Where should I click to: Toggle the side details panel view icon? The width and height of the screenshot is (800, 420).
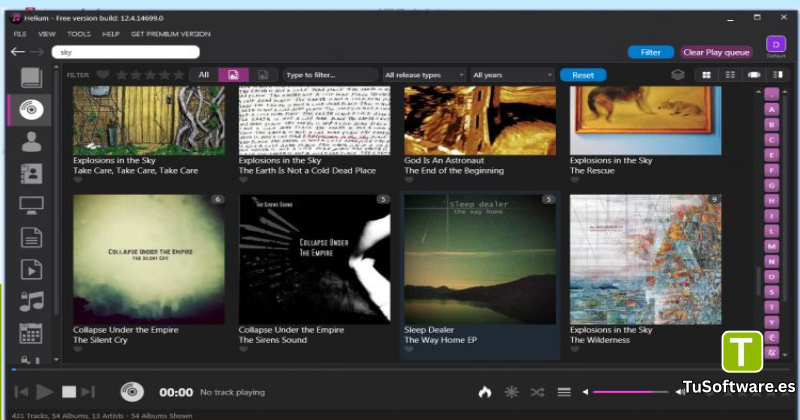point(778,75)
